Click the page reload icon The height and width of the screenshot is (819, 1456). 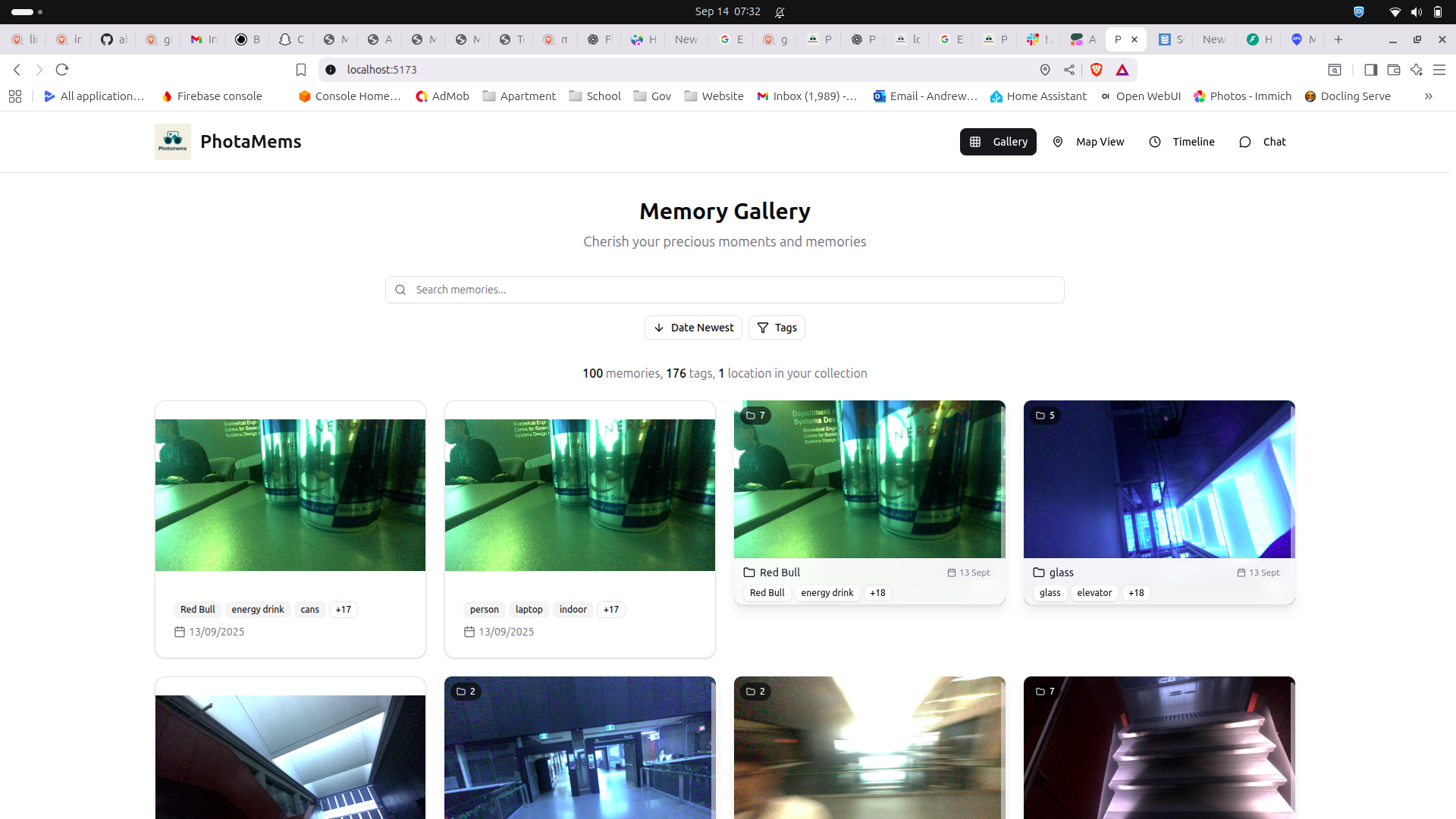click(62, 70)
